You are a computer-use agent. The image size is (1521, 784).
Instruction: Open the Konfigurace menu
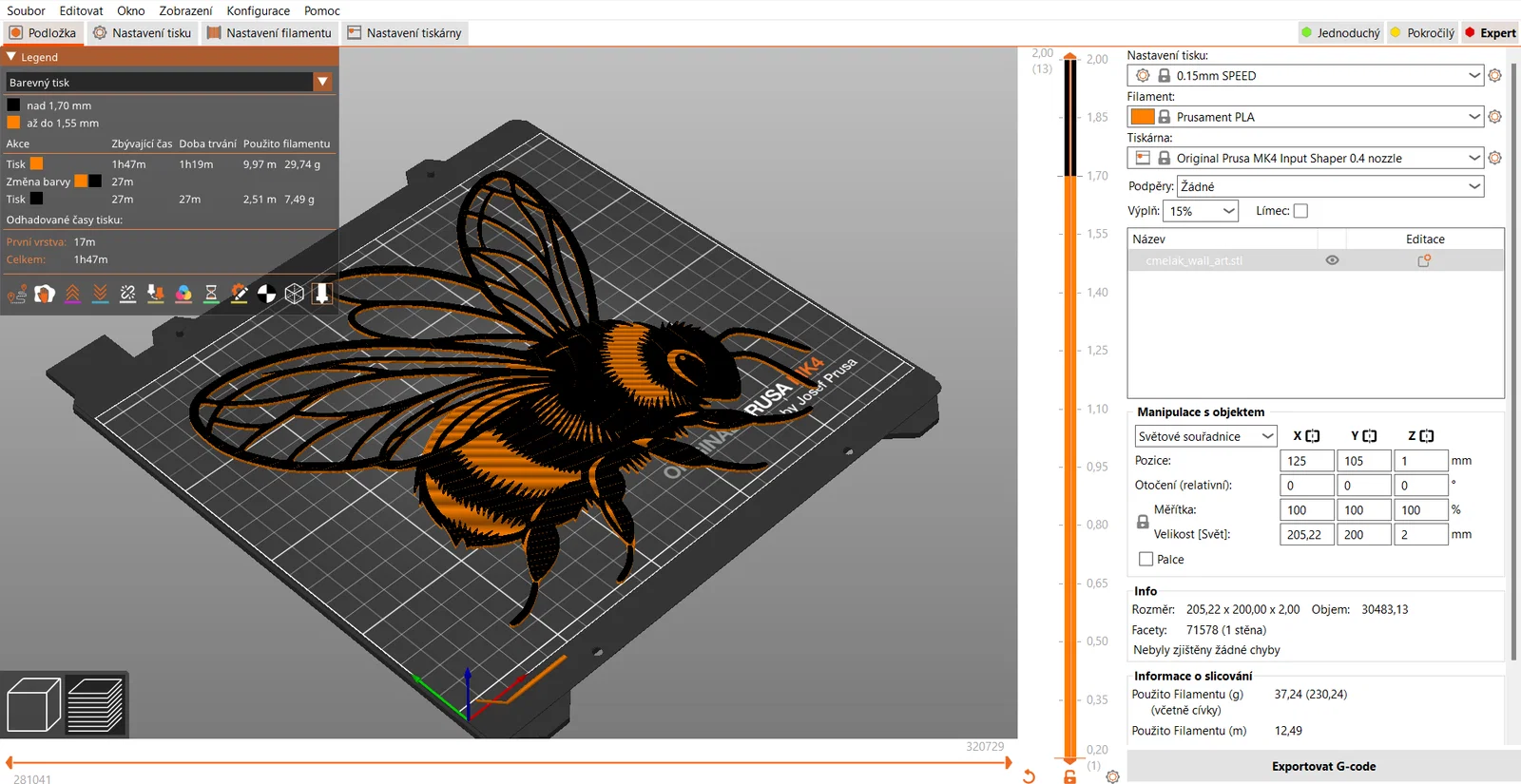click(x=258, y=10)
